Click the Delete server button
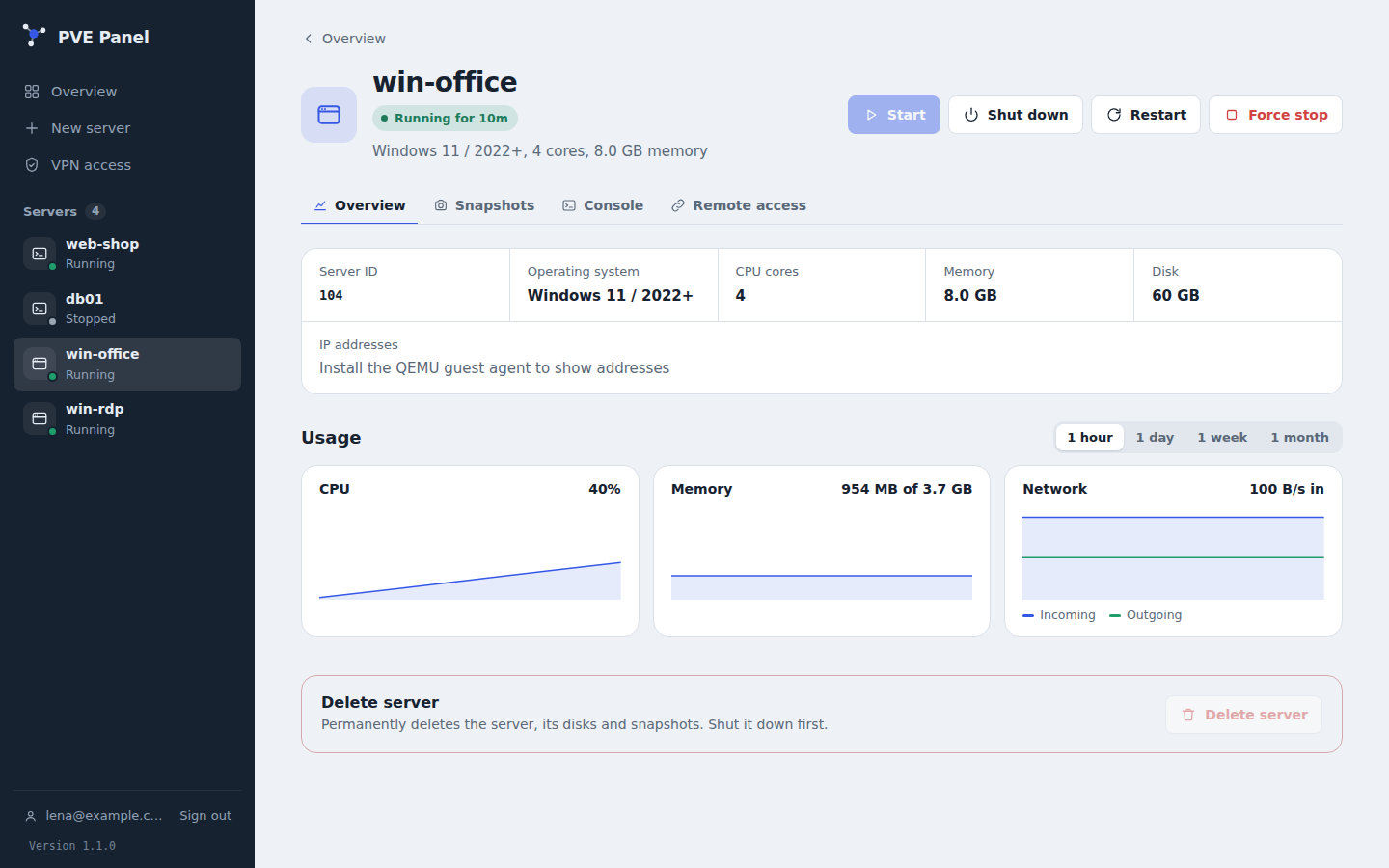The image size is (1389, 868). point(1244,715)
